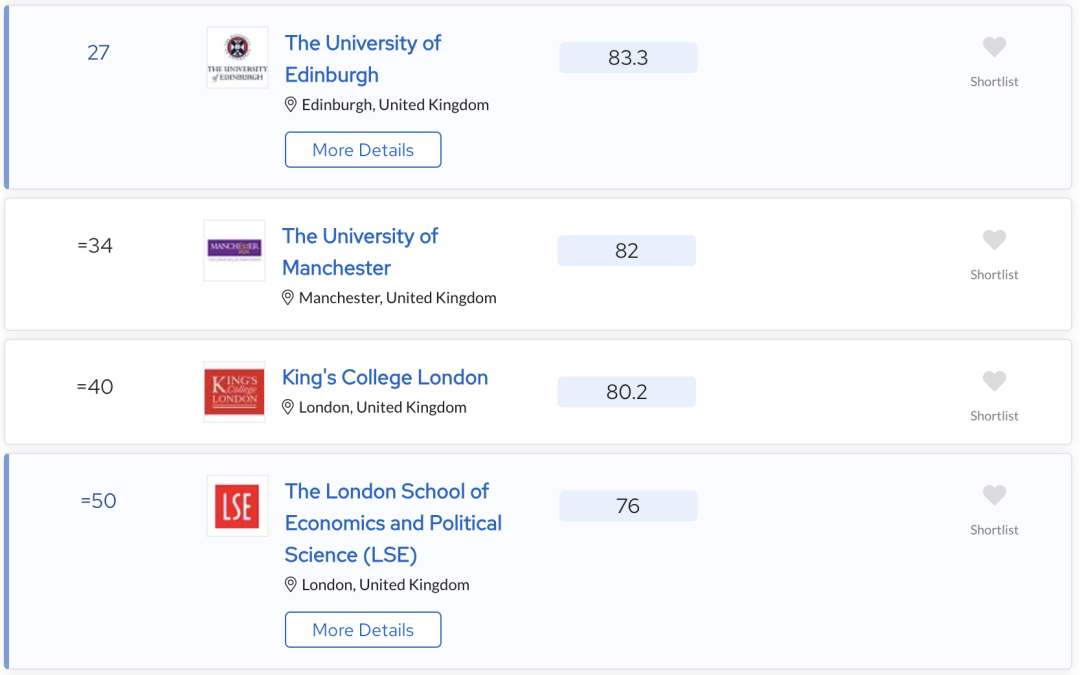Viewport: 1080px width, 675px height.
Task: Shortlist The University of Manchester heart icon
Action: click(x=994, y=240)
